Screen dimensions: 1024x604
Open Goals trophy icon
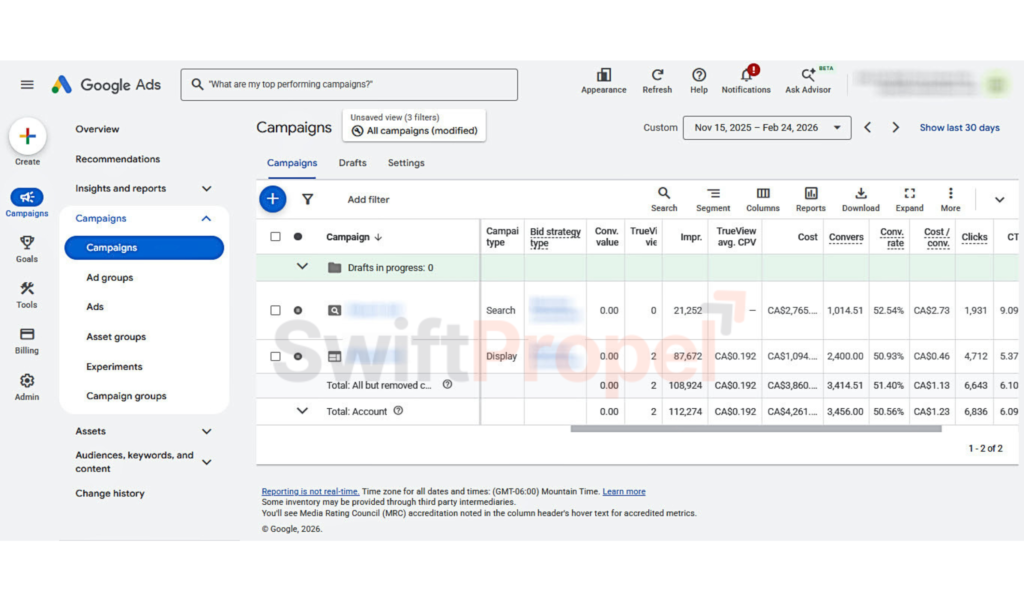[x=27, y=249]
